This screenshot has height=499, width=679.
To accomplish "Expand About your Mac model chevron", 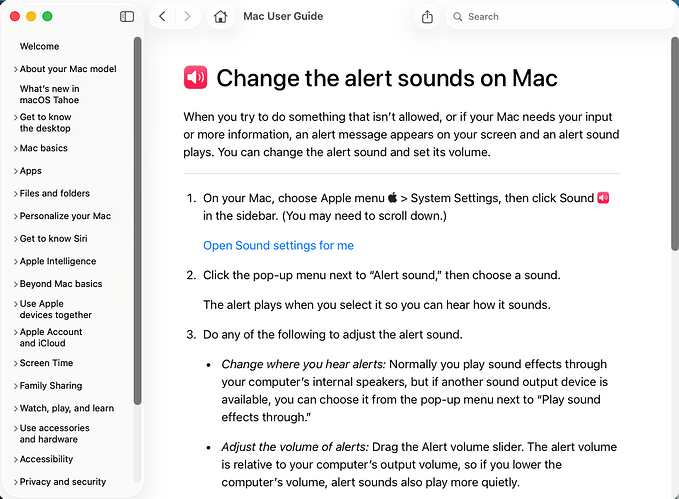I will (16, 69).
